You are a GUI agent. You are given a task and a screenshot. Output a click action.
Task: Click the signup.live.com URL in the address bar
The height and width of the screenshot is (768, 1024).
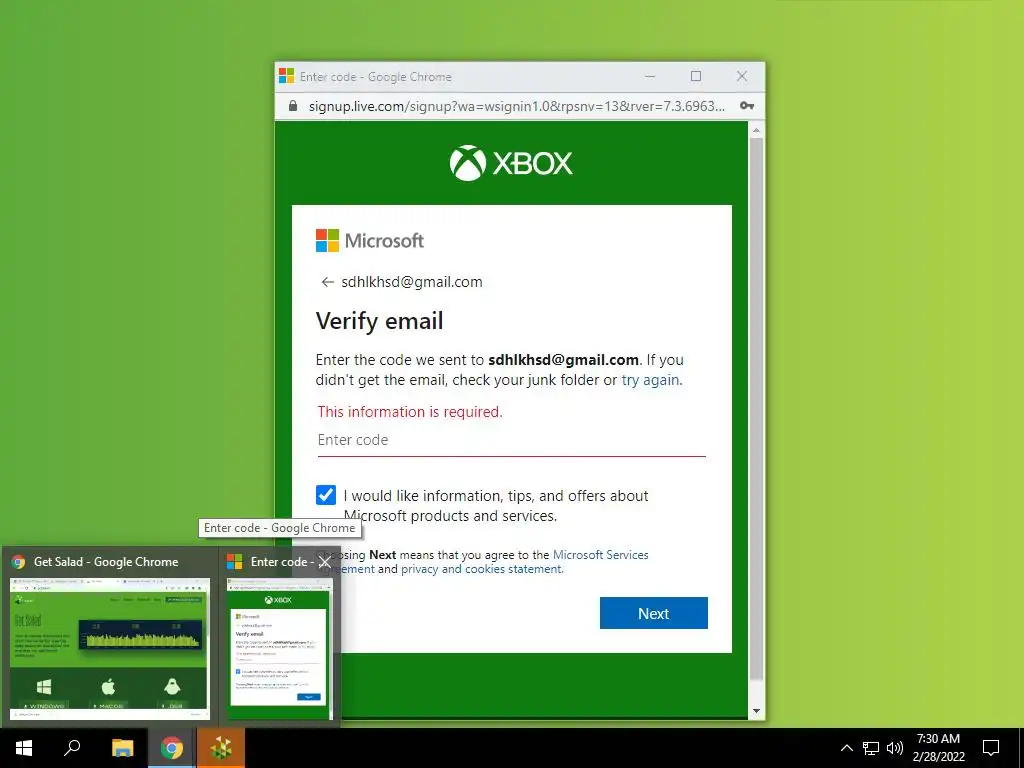click(517, 106)
